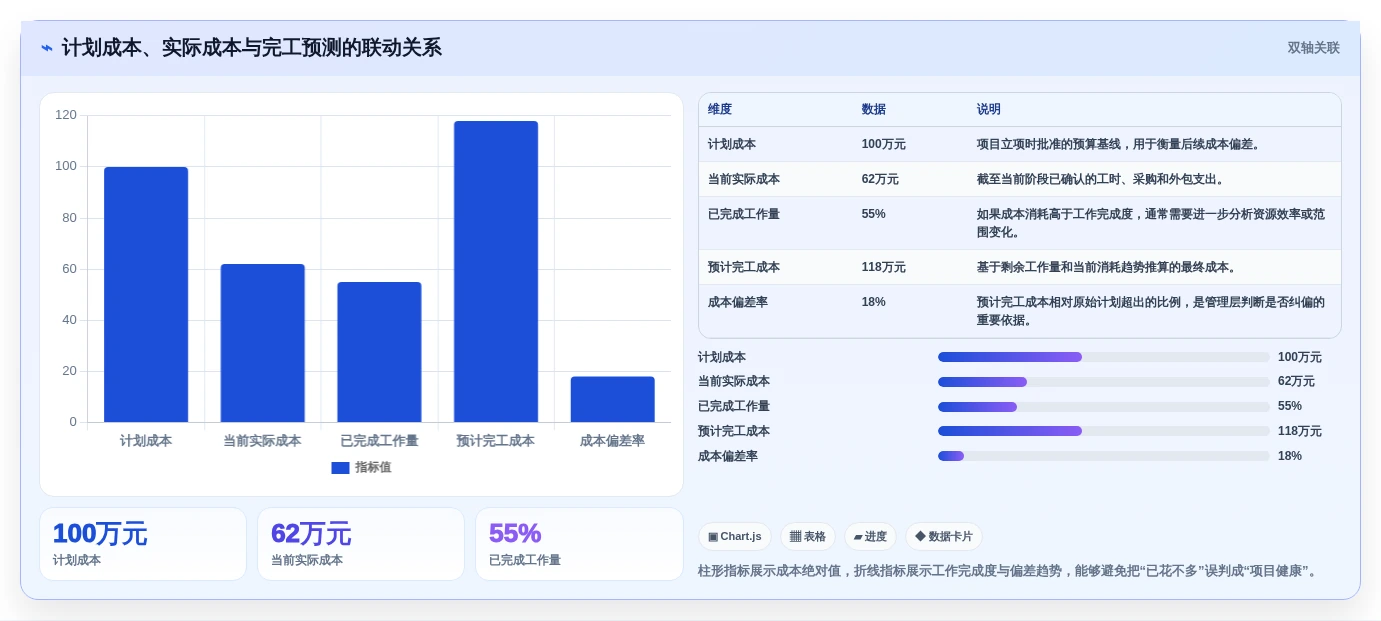
Task: Click the description starting with 如果成本消耗高于
Action: [1151, 223]
